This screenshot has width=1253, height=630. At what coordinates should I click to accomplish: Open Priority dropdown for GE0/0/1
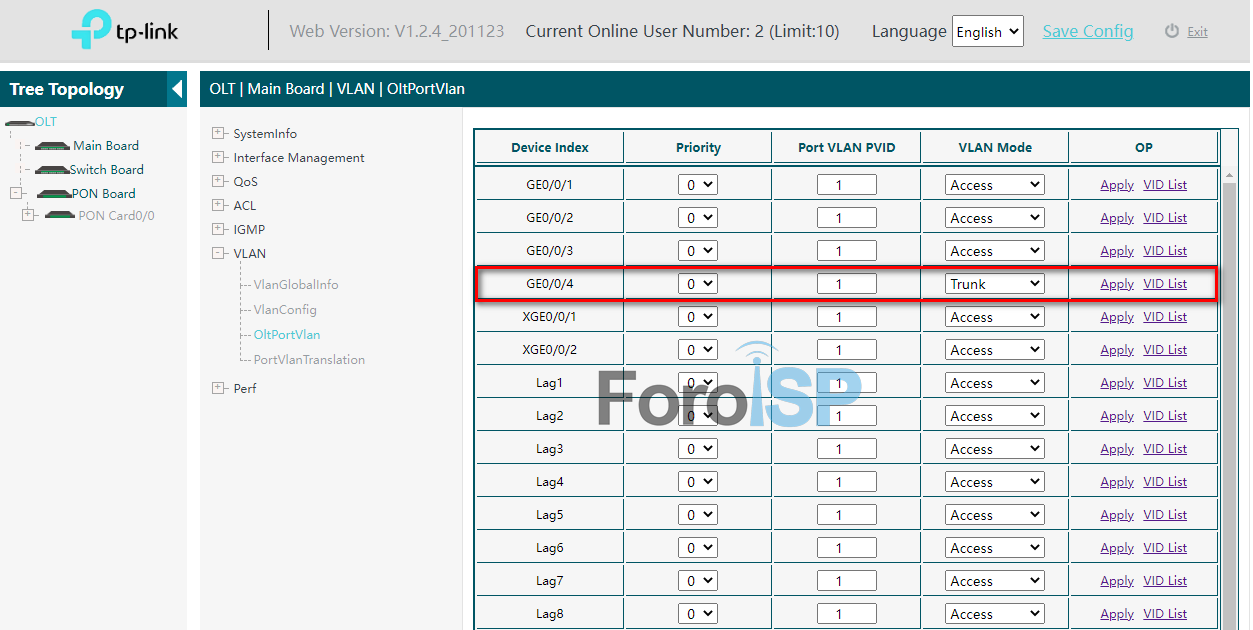coord(698,185)
